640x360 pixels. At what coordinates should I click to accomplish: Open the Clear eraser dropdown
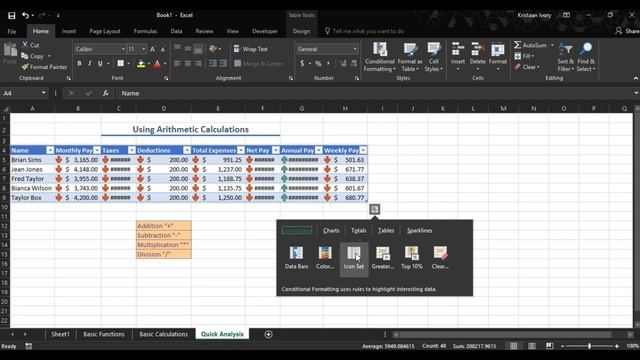(527, 67)
